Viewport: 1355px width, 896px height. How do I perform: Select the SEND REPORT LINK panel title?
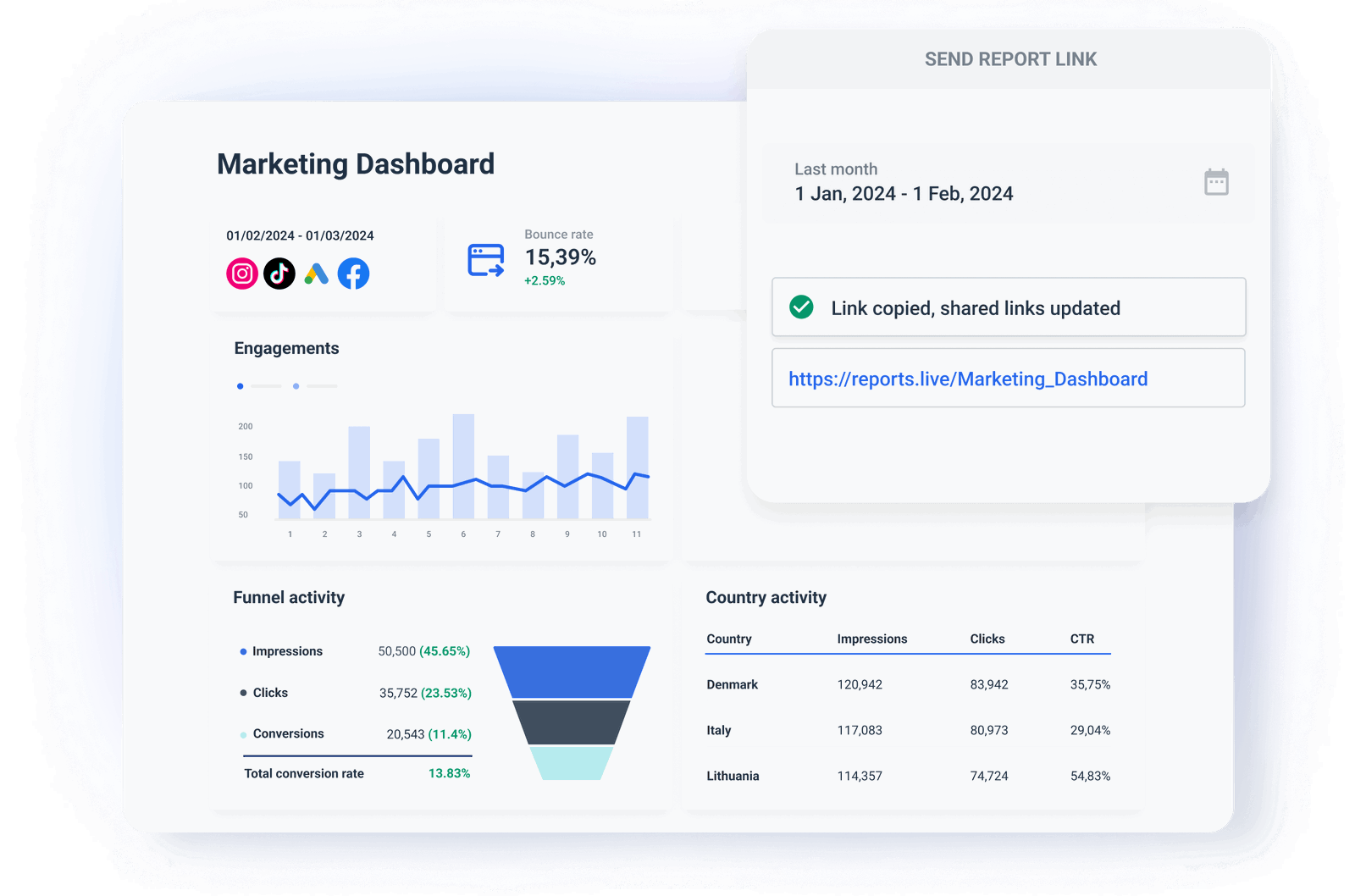click(1009, 59)
